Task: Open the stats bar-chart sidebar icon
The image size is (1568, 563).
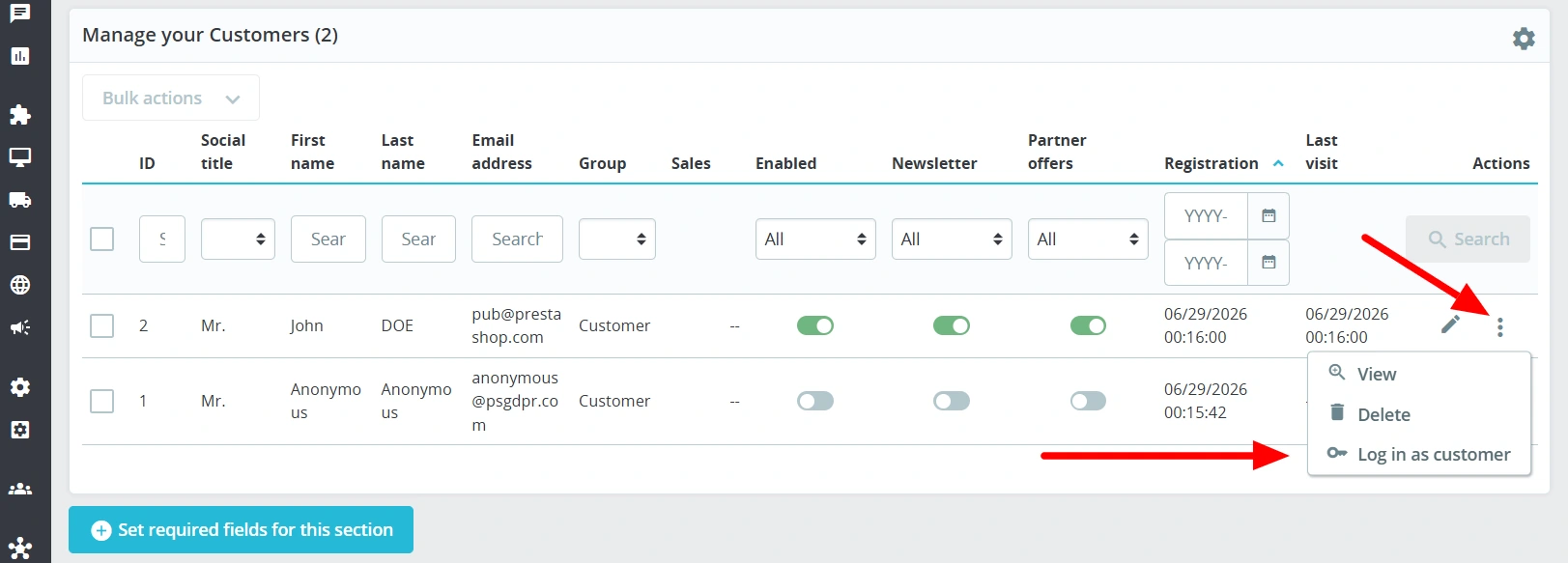Action: pyautogui.click(x=20, y=56)
